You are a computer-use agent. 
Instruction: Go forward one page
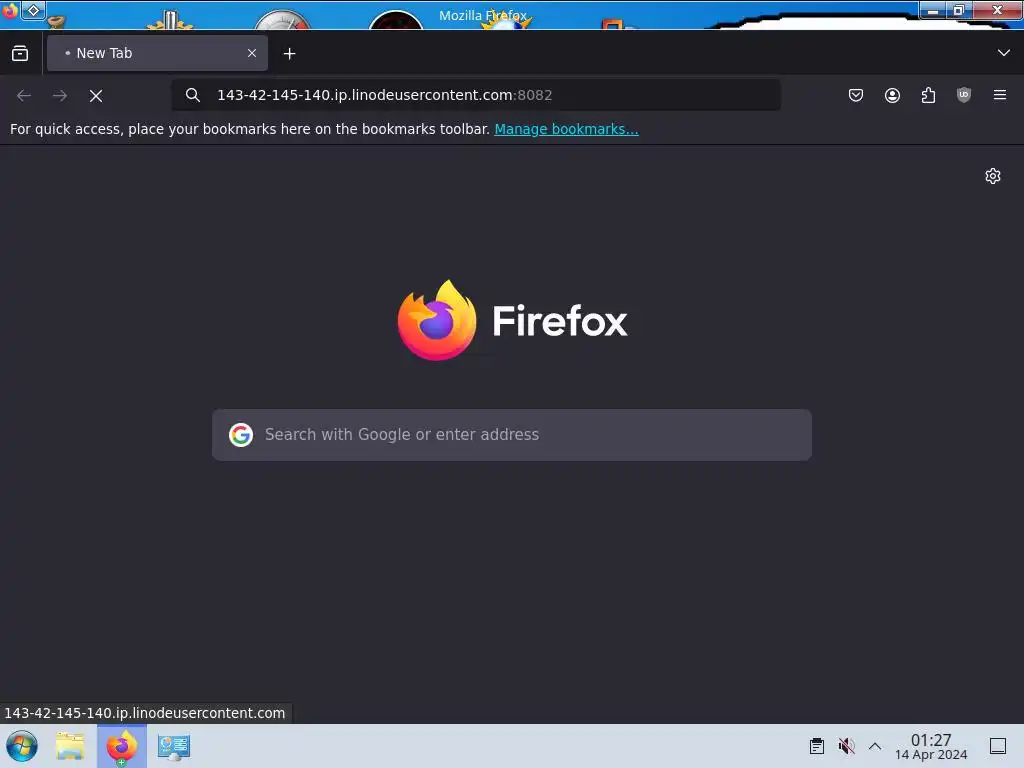coord(60,95)
